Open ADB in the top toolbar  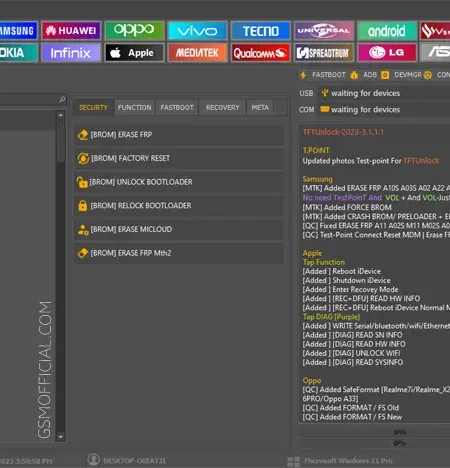pyautogui.click(x=370, y=75)
